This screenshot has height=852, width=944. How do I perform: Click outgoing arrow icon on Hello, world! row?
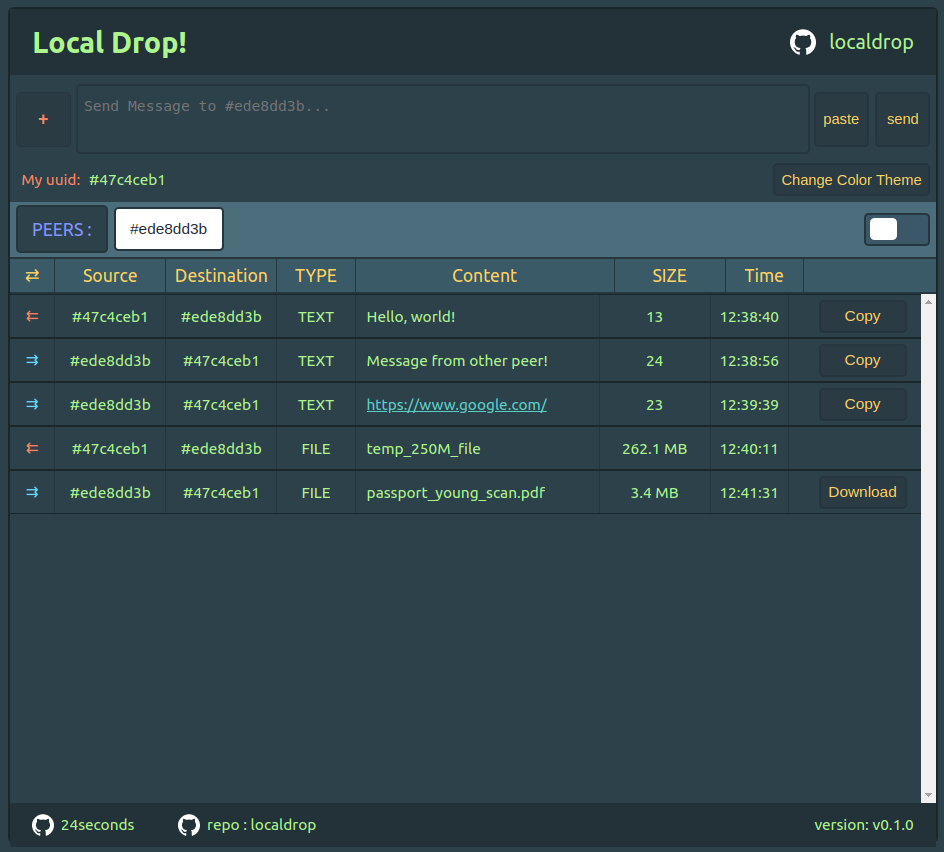click(33, 316)
